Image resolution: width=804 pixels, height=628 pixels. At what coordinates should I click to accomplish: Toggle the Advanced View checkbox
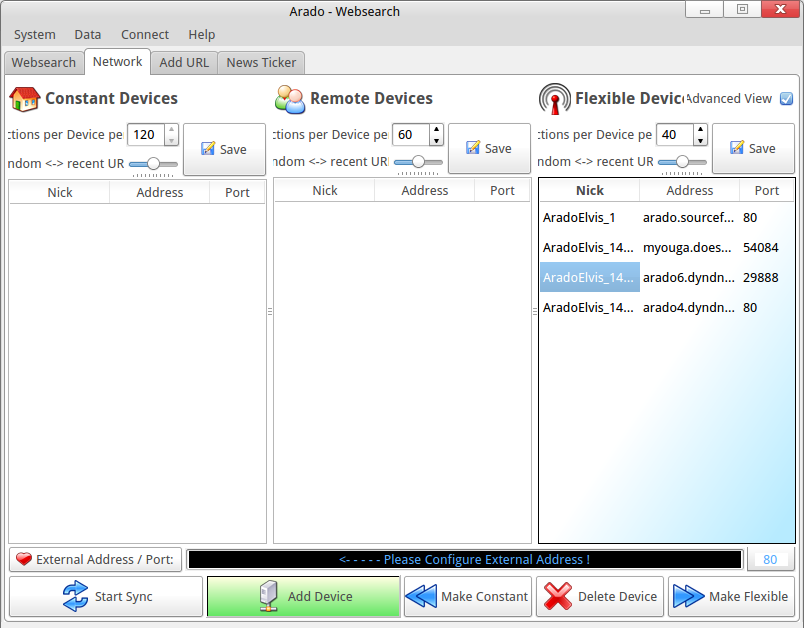click(x=786, y=98)
